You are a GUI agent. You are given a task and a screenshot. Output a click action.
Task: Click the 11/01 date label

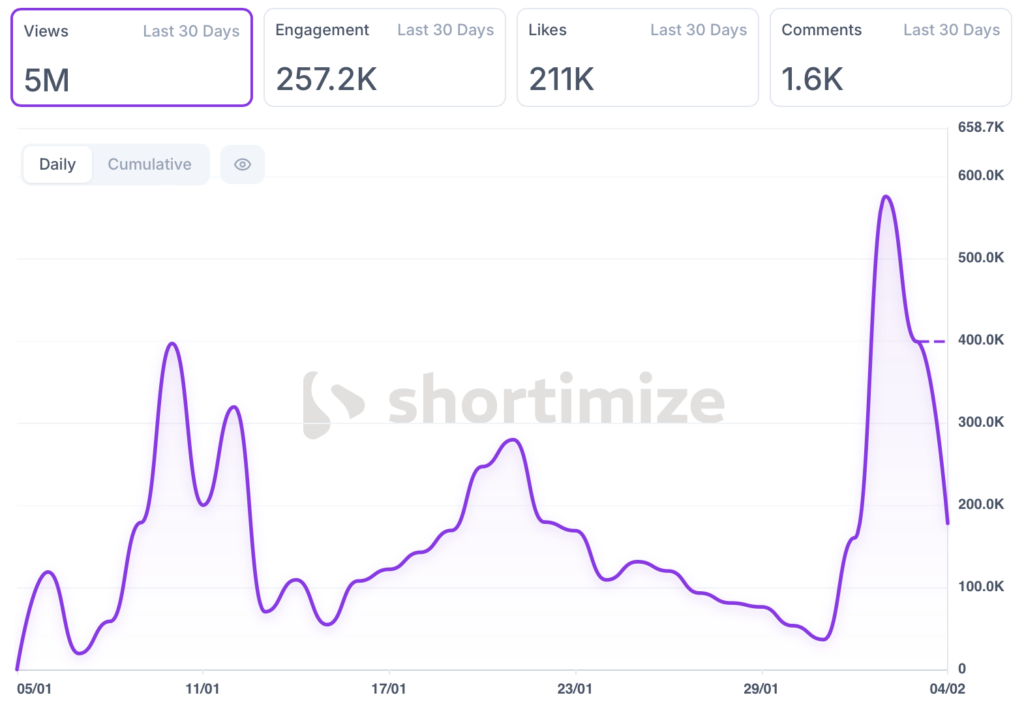pos(203,689)
